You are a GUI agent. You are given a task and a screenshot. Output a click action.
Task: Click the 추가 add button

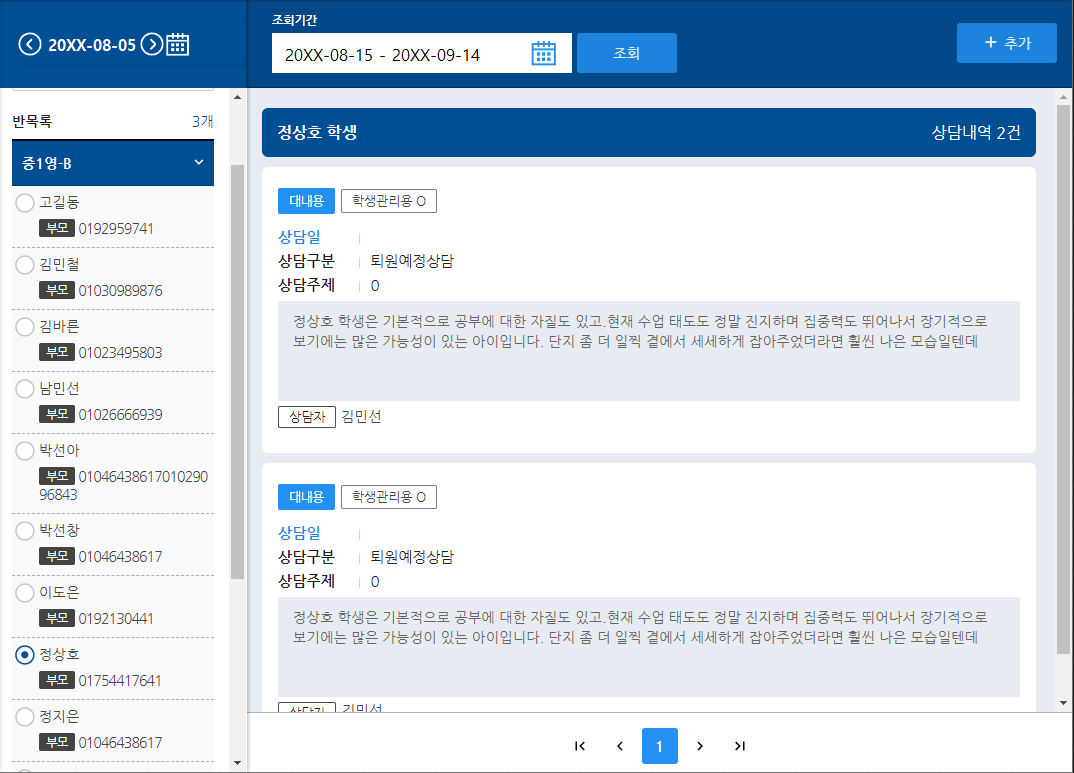pos(1006,43)
